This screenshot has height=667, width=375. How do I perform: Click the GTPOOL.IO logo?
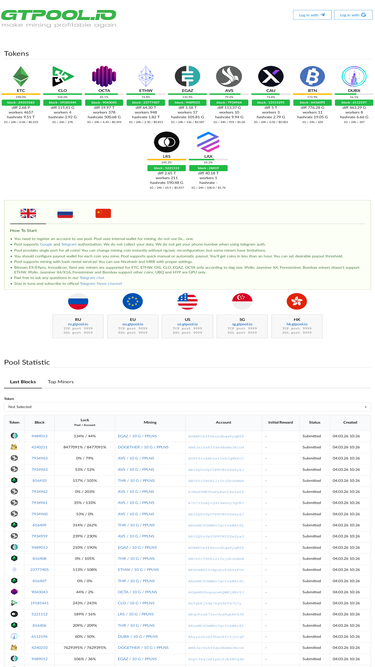click(x=58, y=18)
